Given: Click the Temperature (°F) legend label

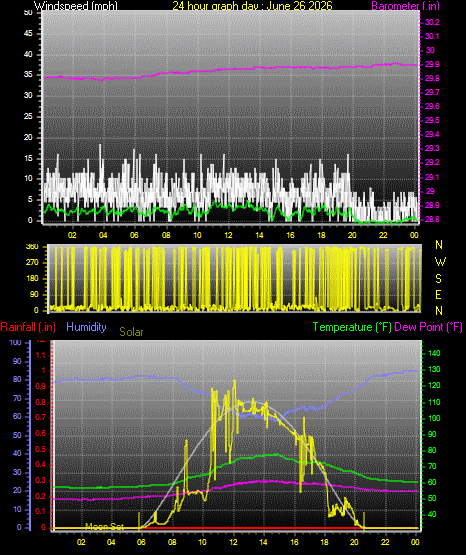Looking at the screenshot, I should click(x=352, y=327).
